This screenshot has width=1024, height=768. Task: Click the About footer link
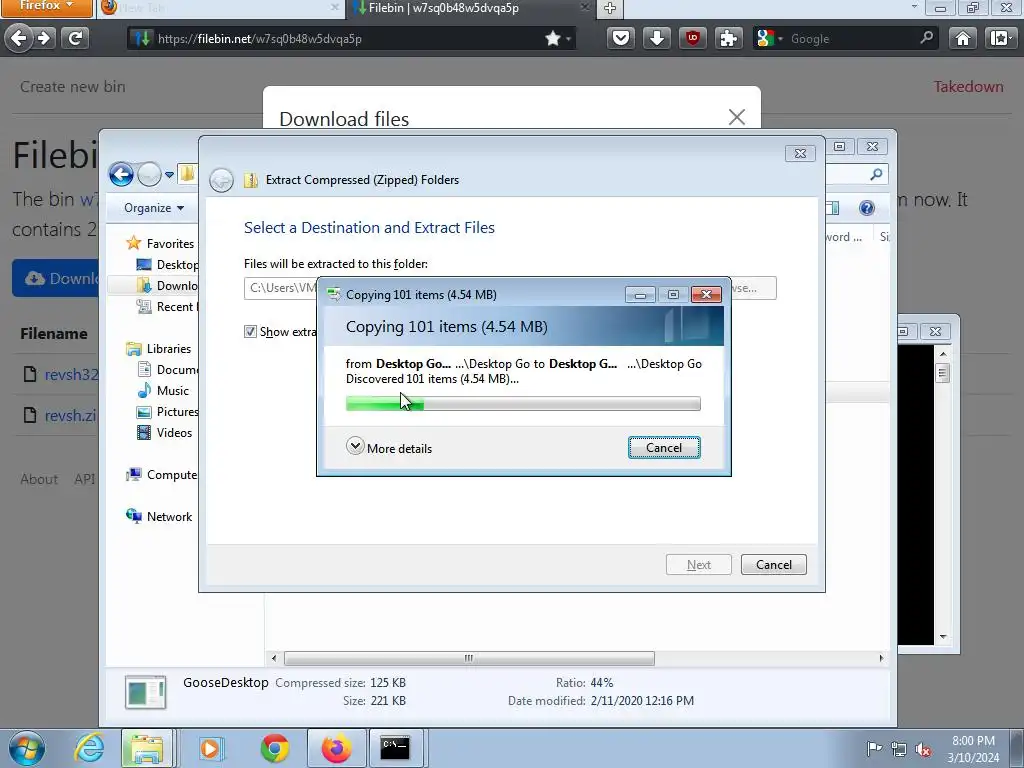click(x=39, y=479)
